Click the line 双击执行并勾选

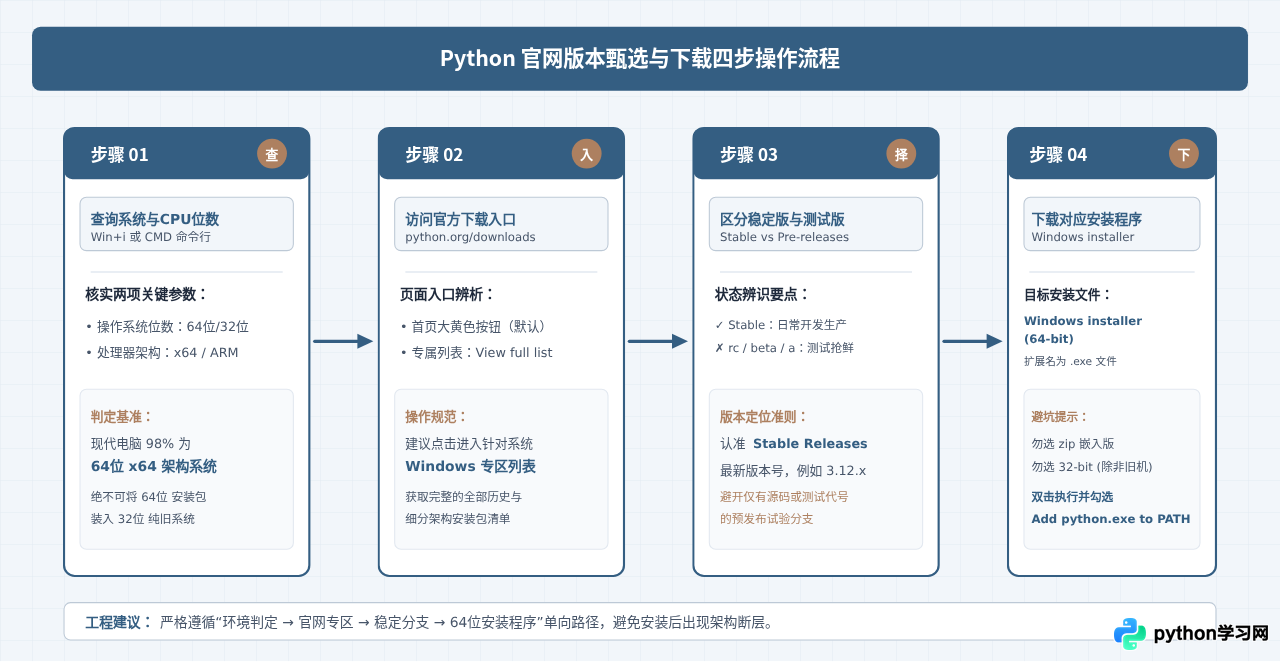pyautogui.click(x=1072, y=496)
